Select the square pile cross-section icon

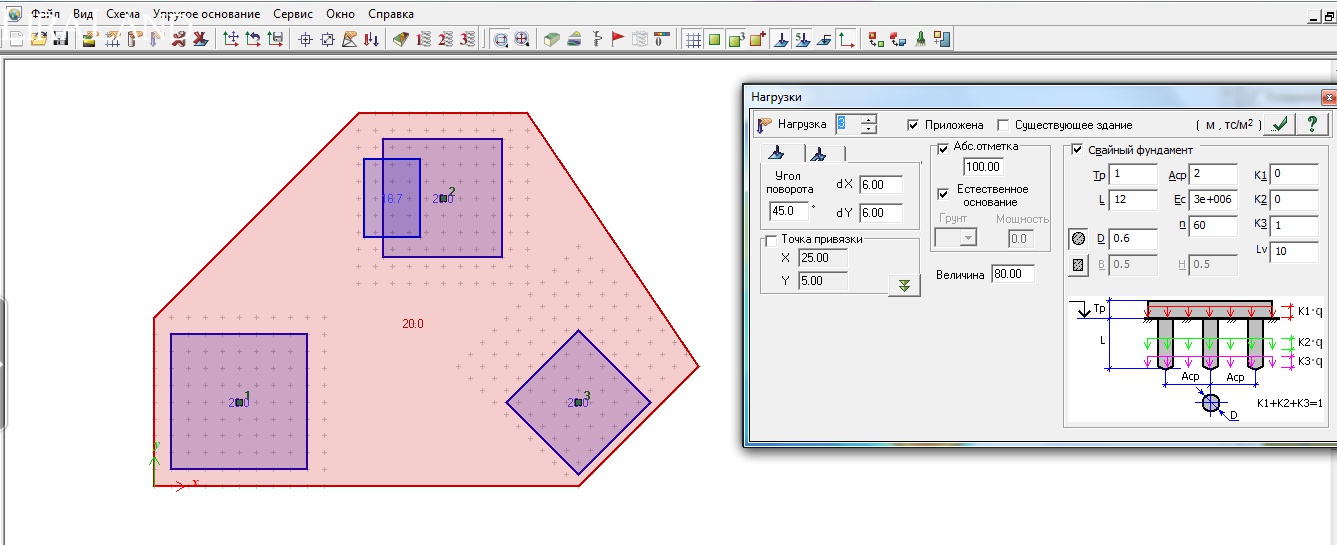[x=1079, y=265]
